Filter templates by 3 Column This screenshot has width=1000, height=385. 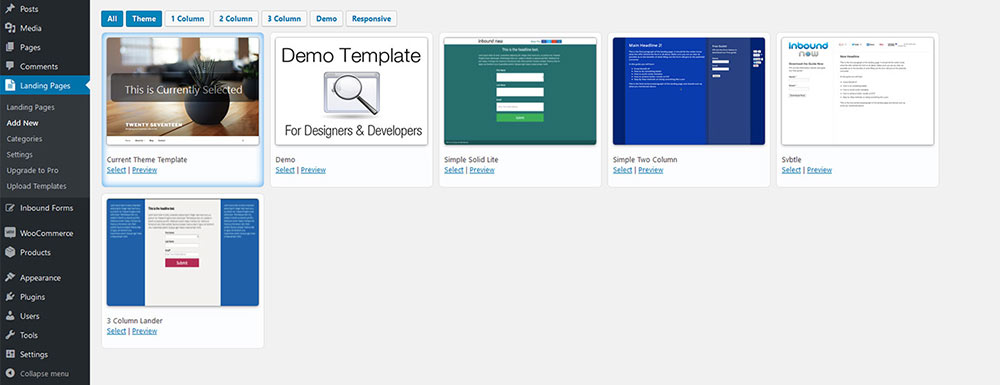(284, 18)
